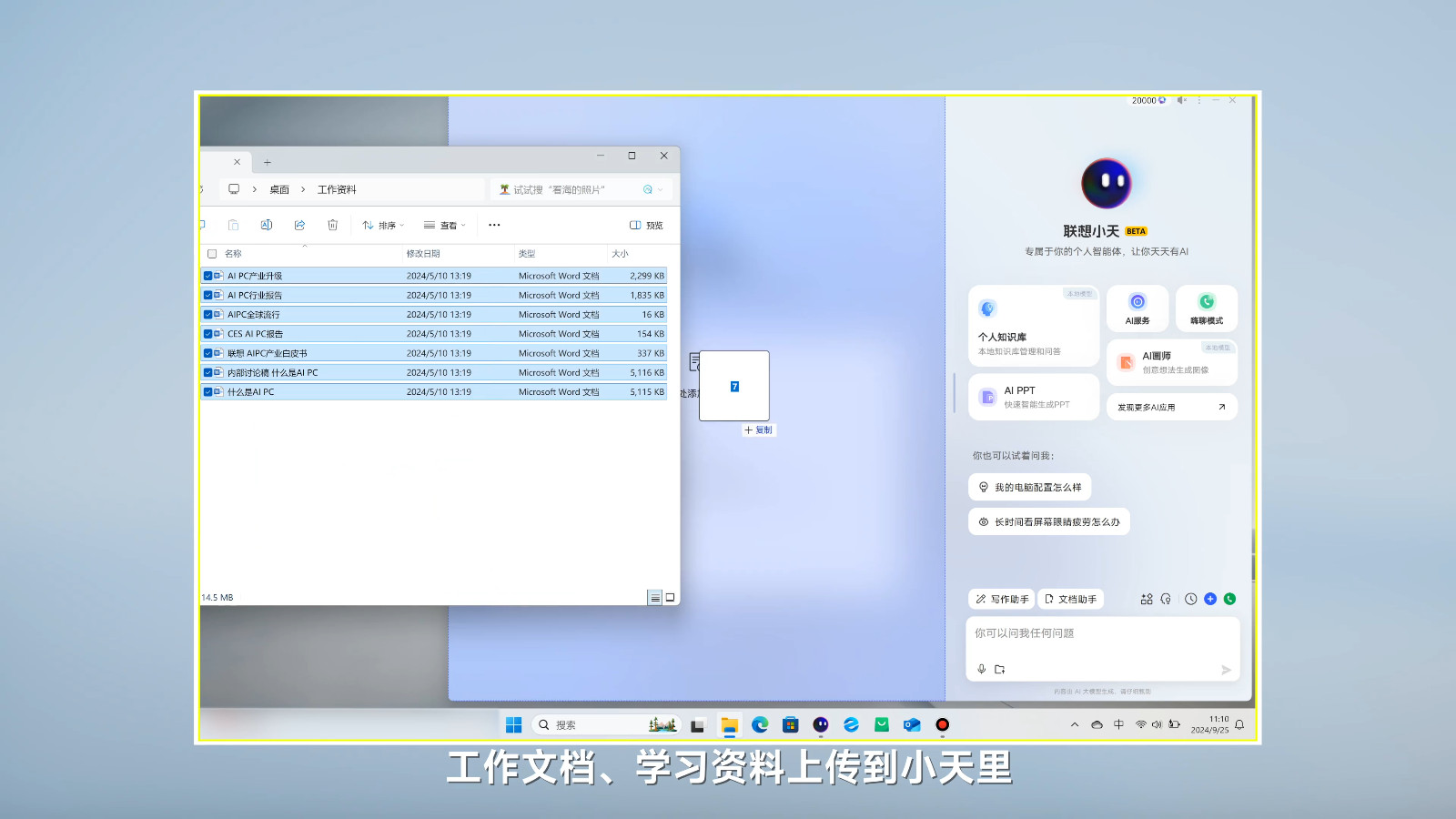Viewport: 1456px width, 819px height.
Task: Open the three-dots more options menu
Action: (x=494, y=225)
